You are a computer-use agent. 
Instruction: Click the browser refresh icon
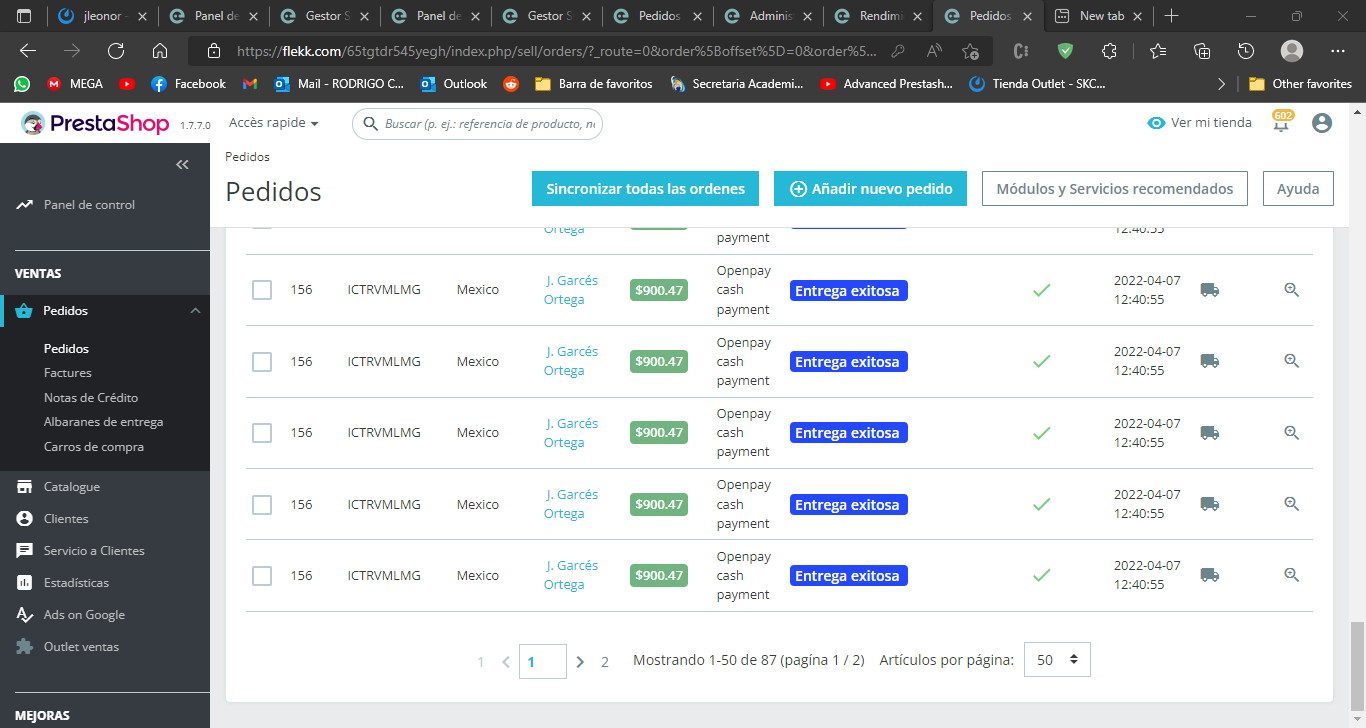[x=116, y=51]
